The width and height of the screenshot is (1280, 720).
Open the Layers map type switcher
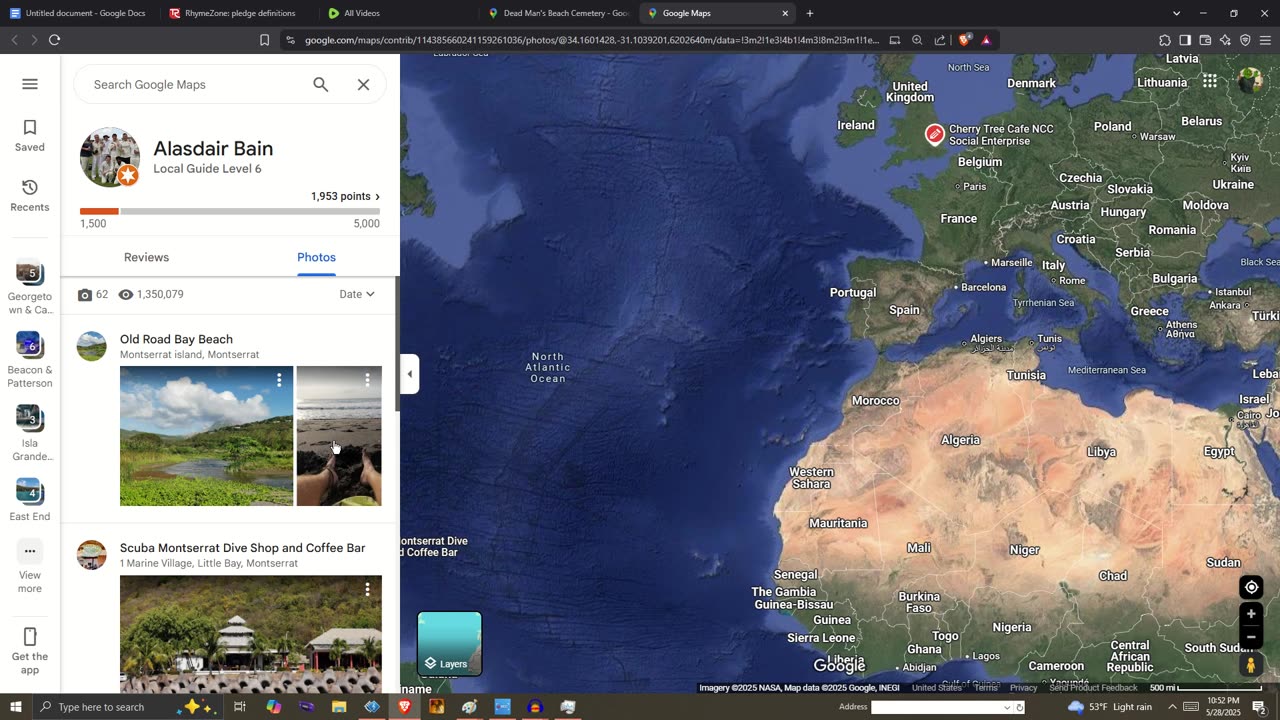(449, 644)
